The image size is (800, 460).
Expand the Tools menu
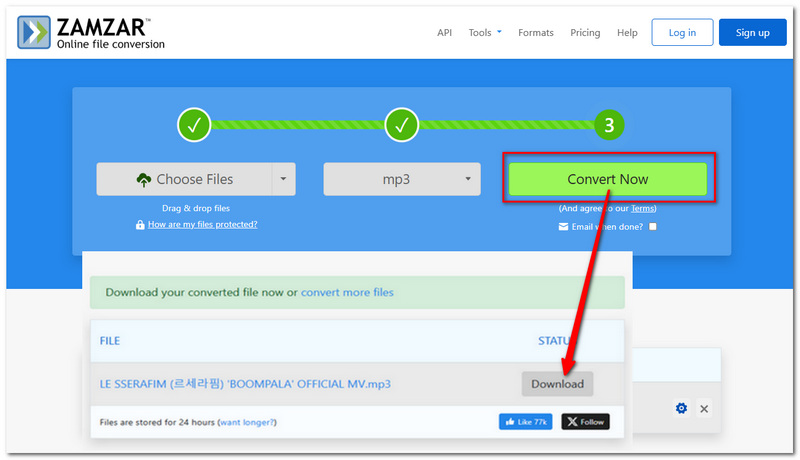[x=485, y=33]
